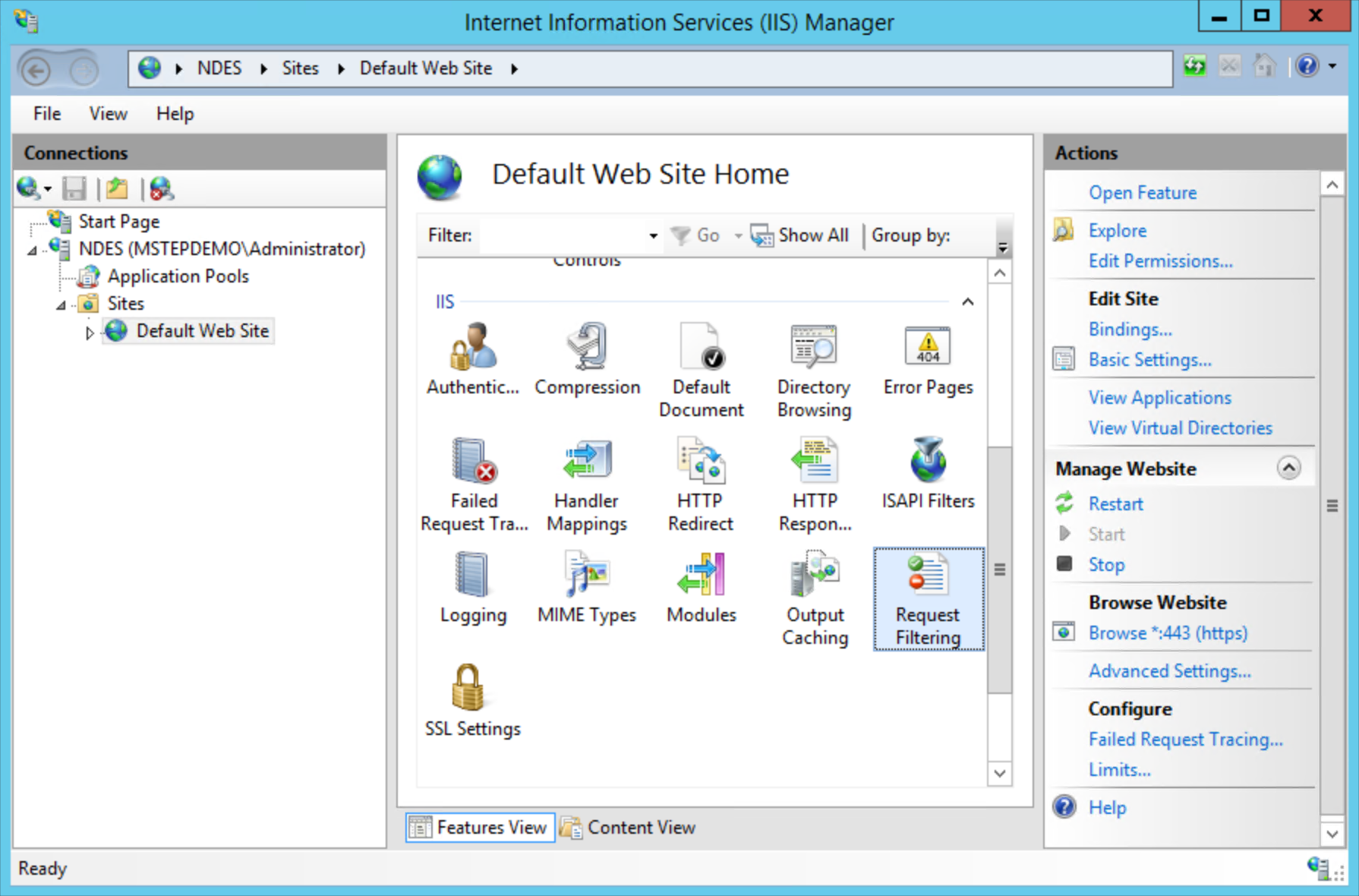
Task: Open the Request Filtering feature
Action: pyautogui.click(x=928, y=598)
